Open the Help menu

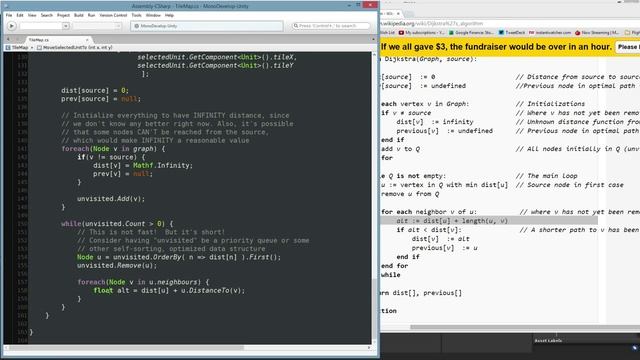(169, 15)
